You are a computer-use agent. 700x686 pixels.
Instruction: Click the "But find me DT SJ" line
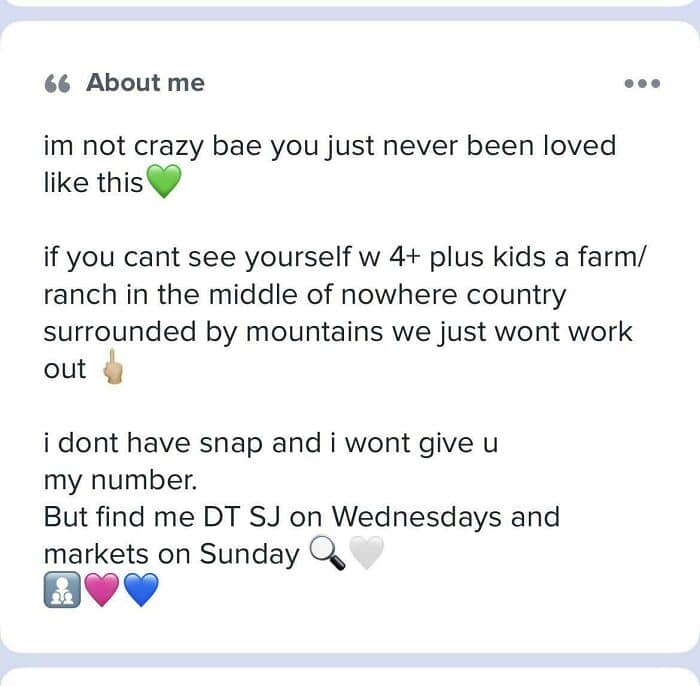coord(301,517)
